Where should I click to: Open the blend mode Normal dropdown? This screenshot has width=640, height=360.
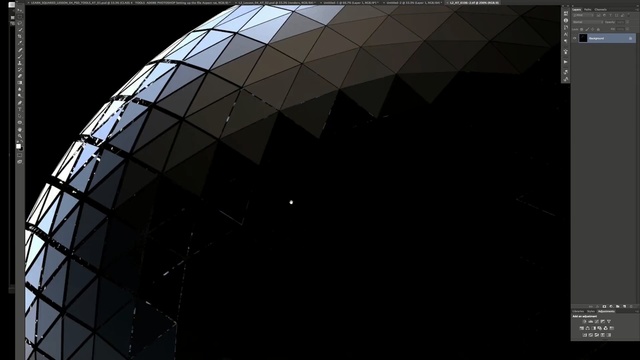(588, 22)
